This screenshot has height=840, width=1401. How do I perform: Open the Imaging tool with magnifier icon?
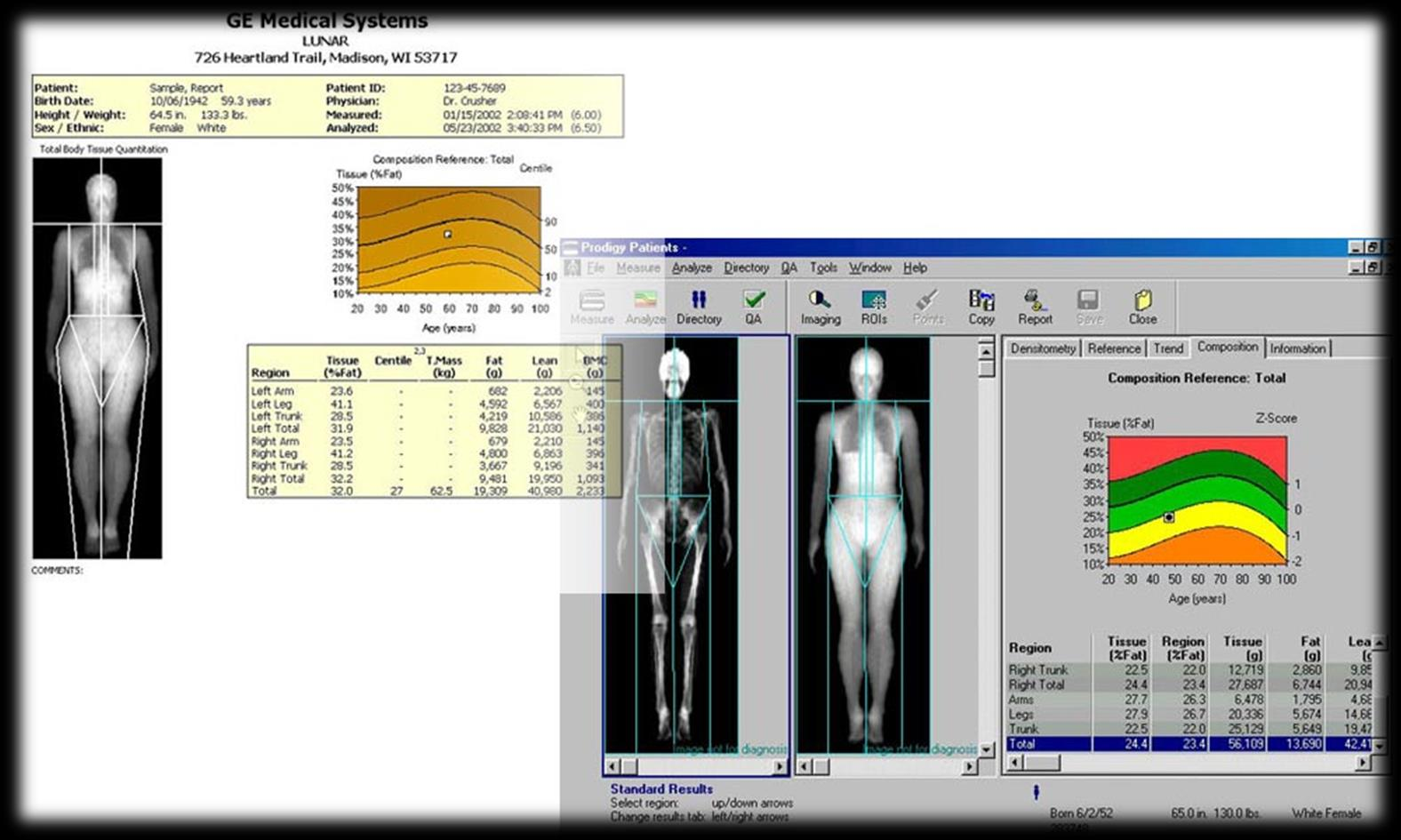820,307
